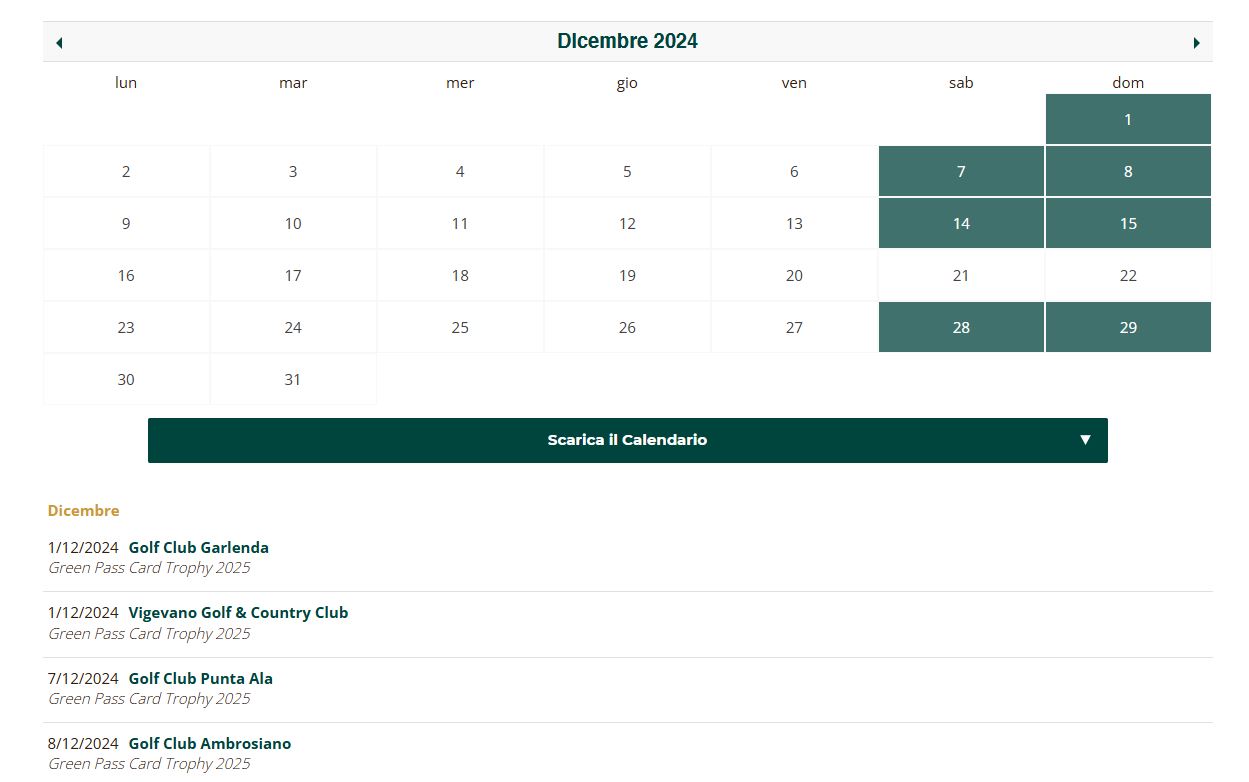The image size is (1249, 782).
Task: Click the Dicembre 2024 month title
Action: tap(627, 42)
